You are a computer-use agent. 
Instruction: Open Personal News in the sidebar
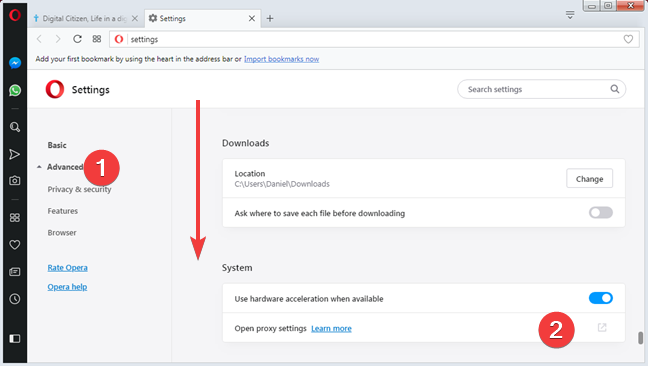pyautogui.click(x=14, y=272)
